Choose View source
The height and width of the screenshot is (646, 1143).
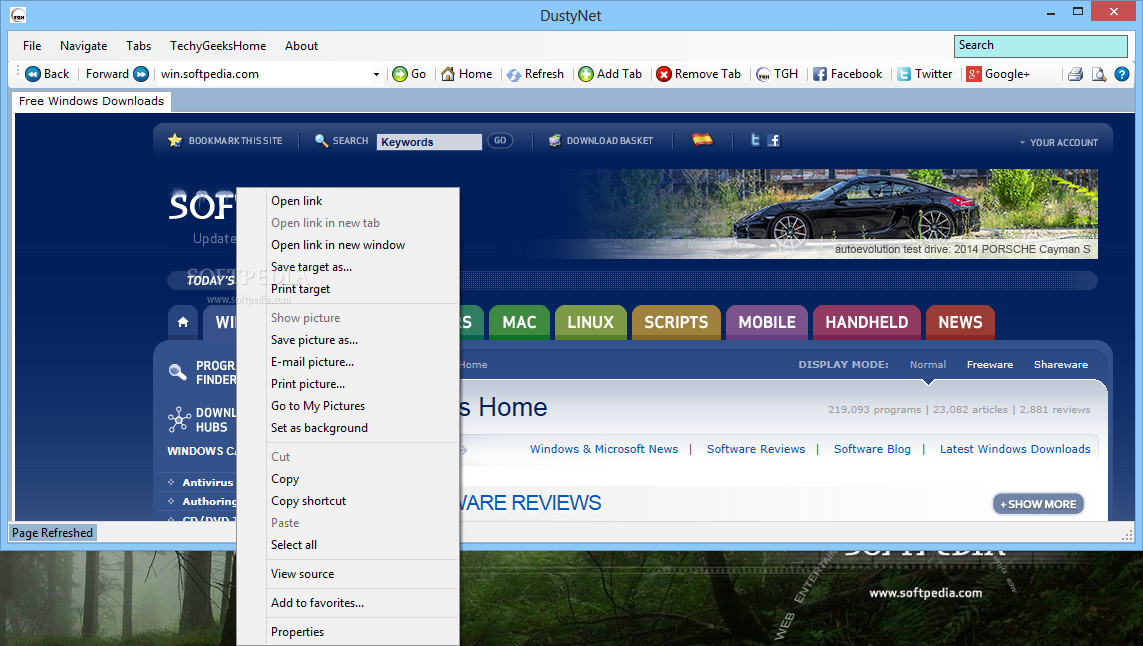[x=348, y=574]
